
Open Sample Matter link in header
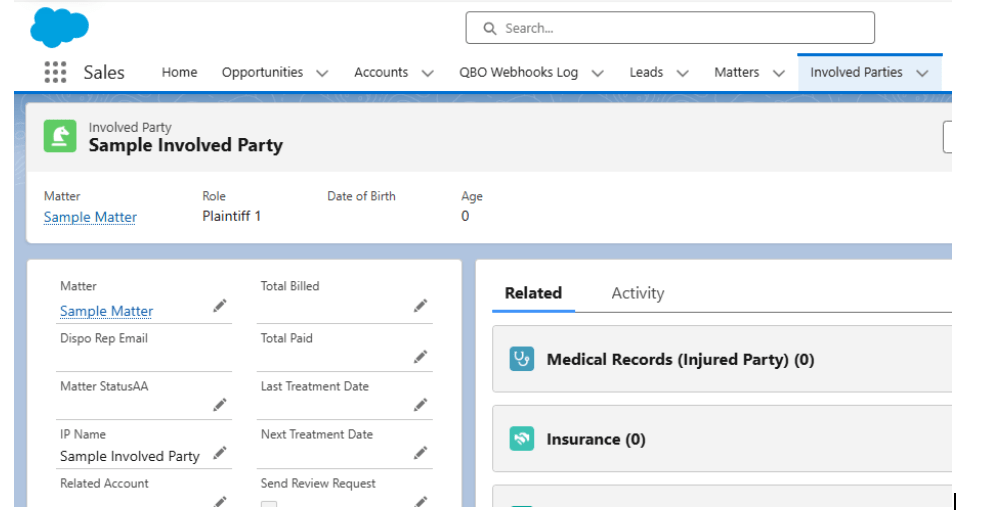pos(90,217)
